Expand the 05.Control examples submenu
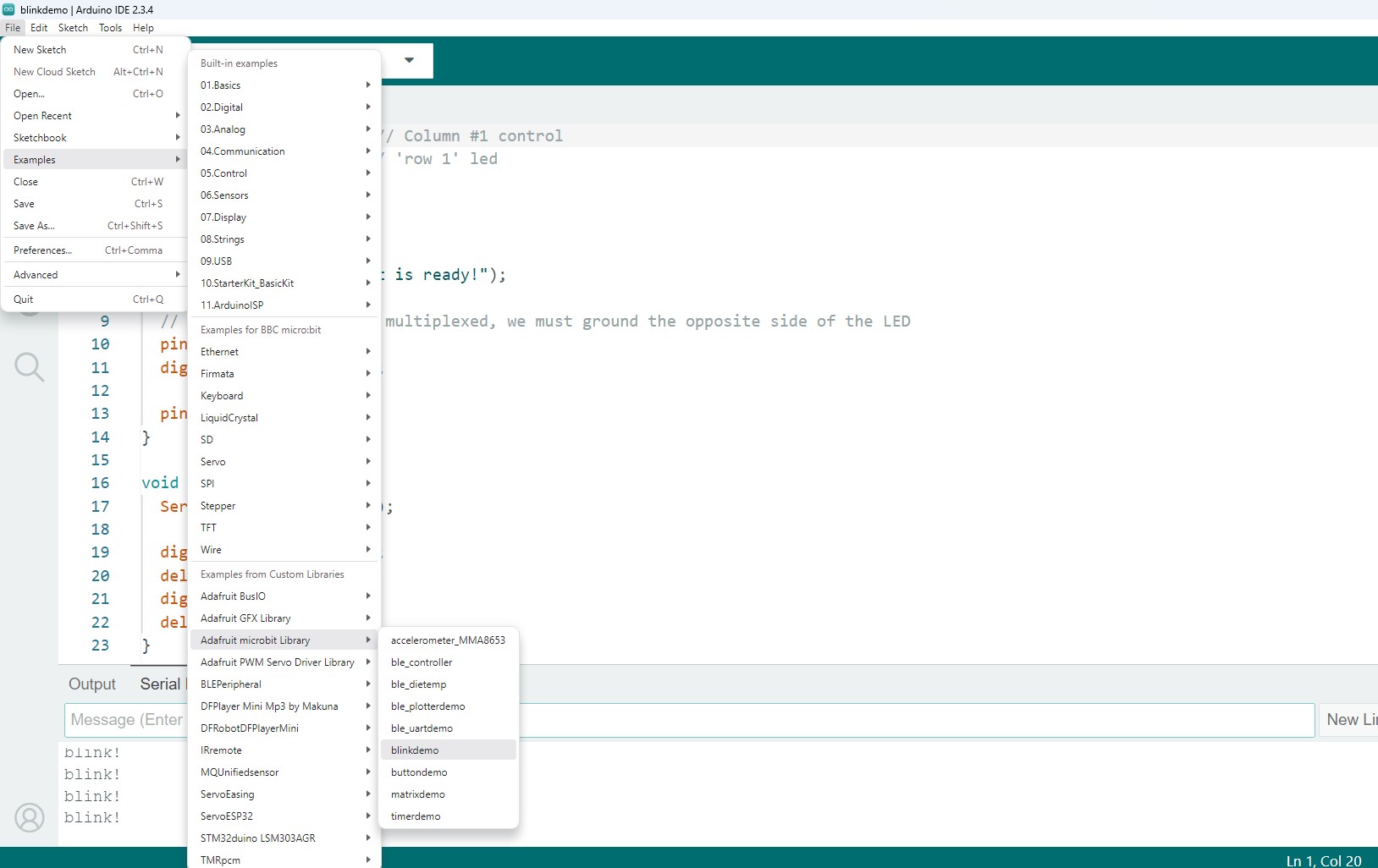The width and height of the screenshot is (1378, 868). tap(284, 173)
